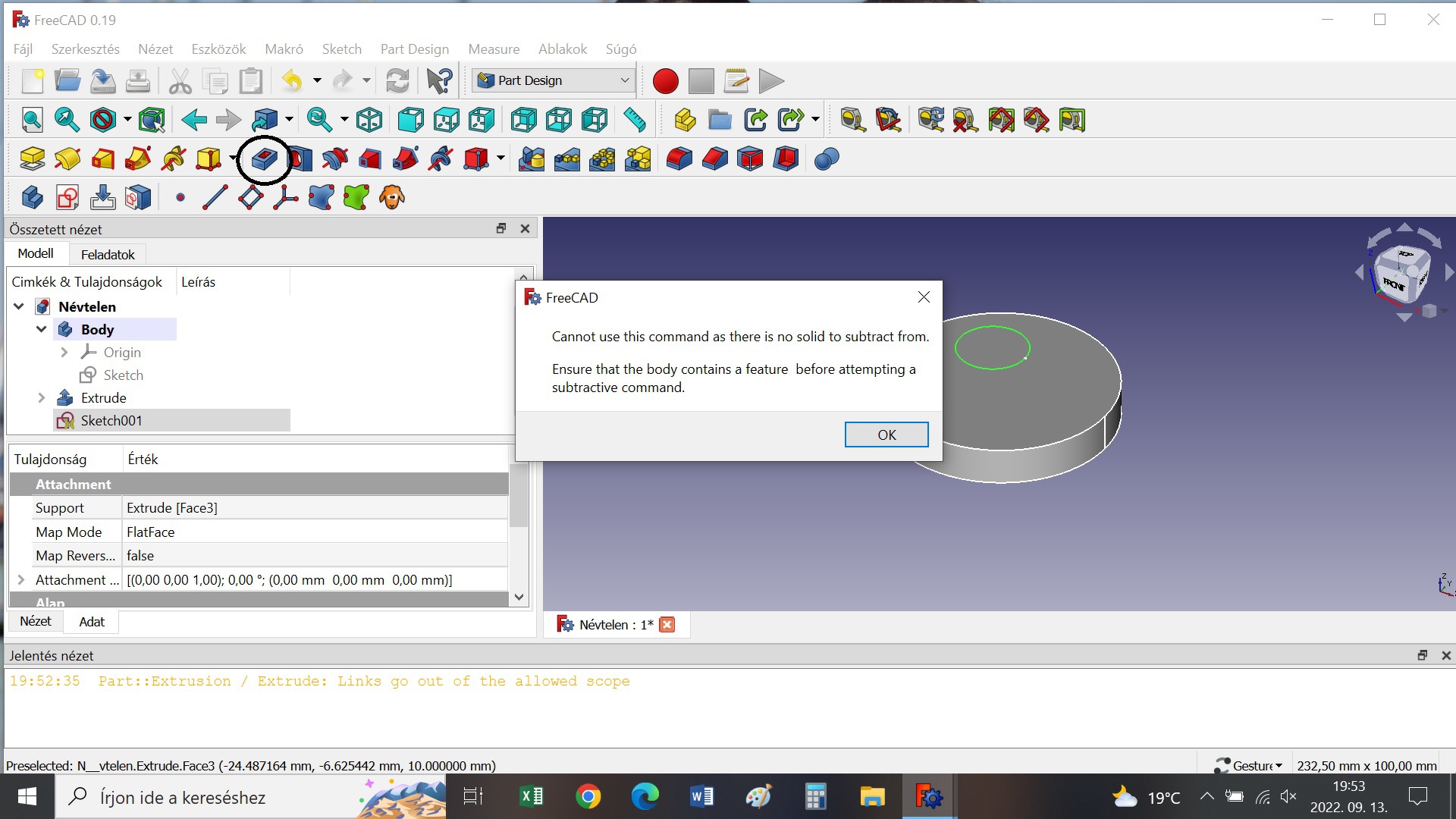The height and width of the screenshot is (819, 1456).
Task: Switch to the Feladatok tab
Action: click(x=108, y=254)
